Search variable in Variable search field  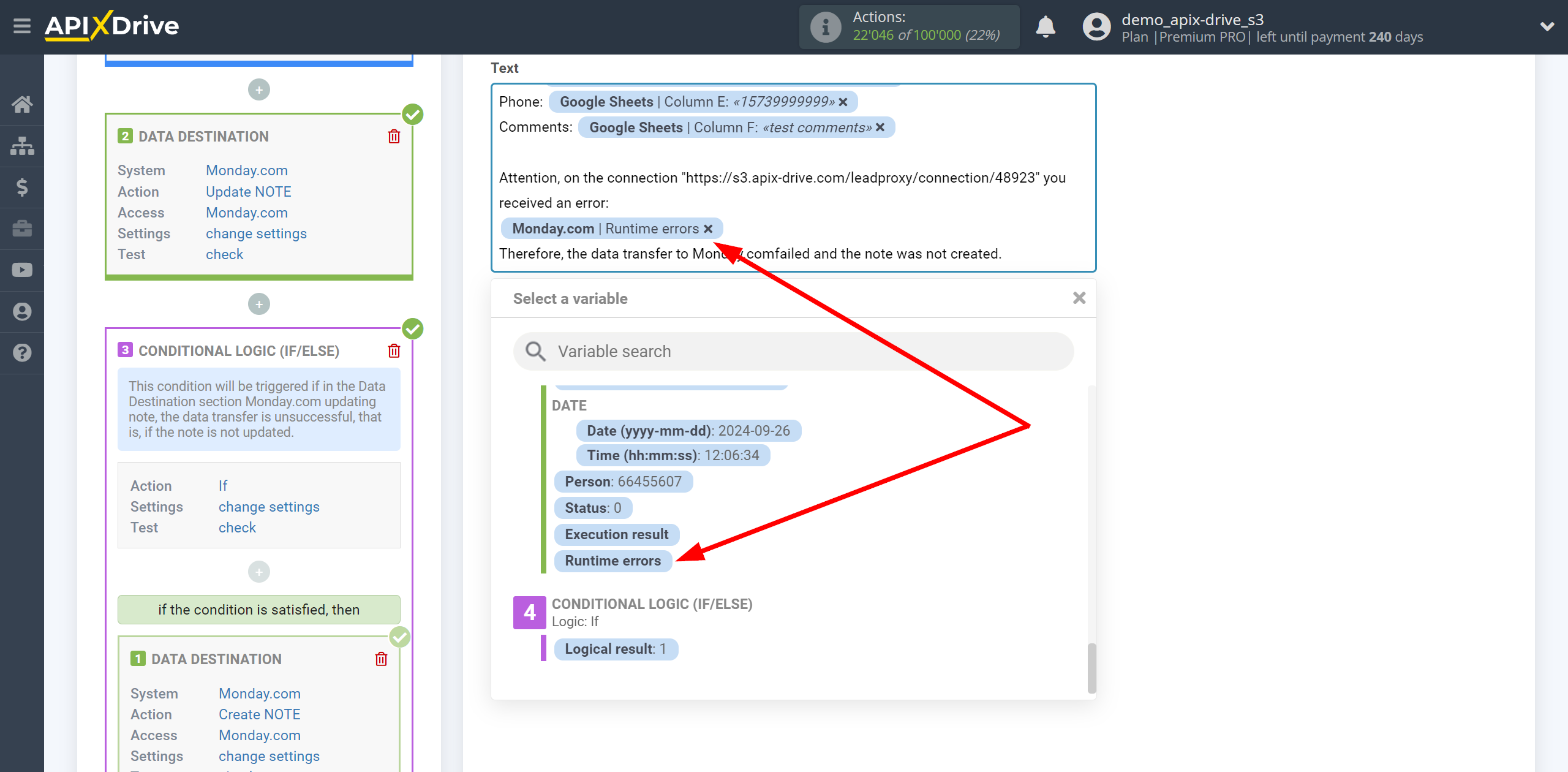792,351
